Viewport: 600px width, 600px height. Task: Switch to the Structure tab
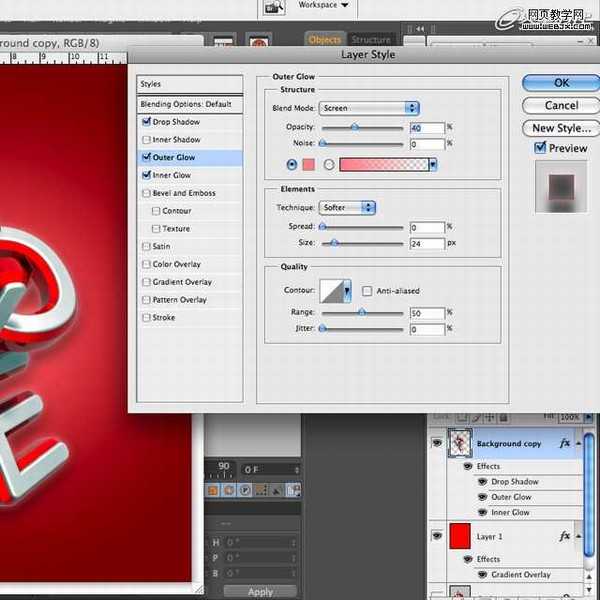(370, 40)
